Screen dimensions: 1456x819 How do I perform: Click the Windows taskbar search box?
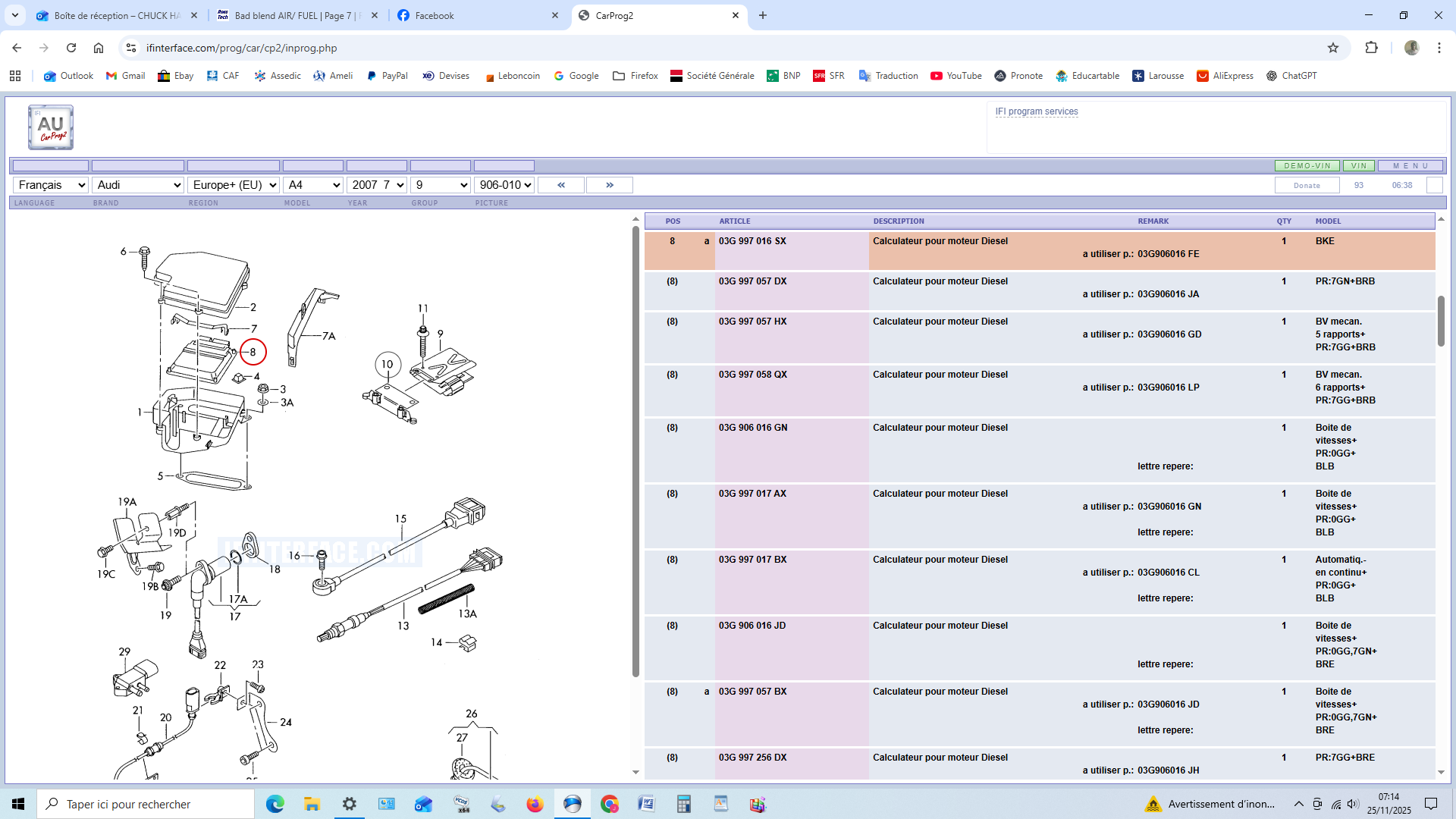146,804
